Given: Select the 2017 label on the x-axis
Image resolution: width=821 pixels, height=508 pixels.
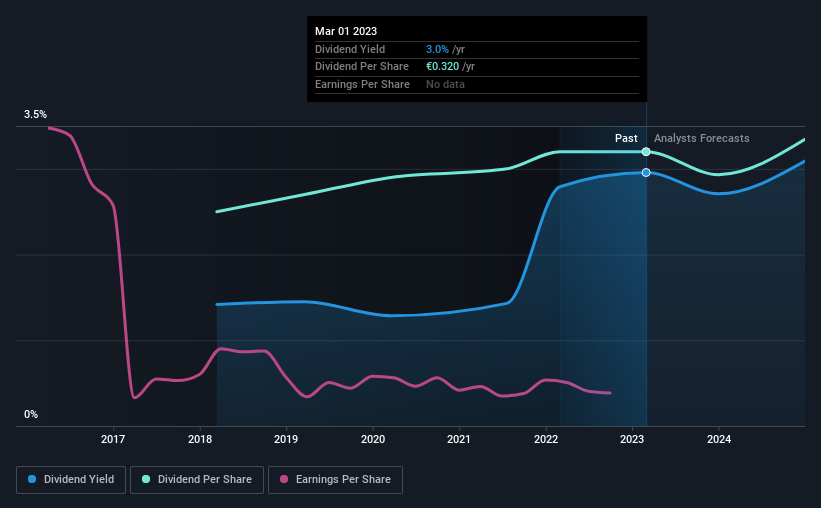Looking at the screenshot, I should pos(113,439).
